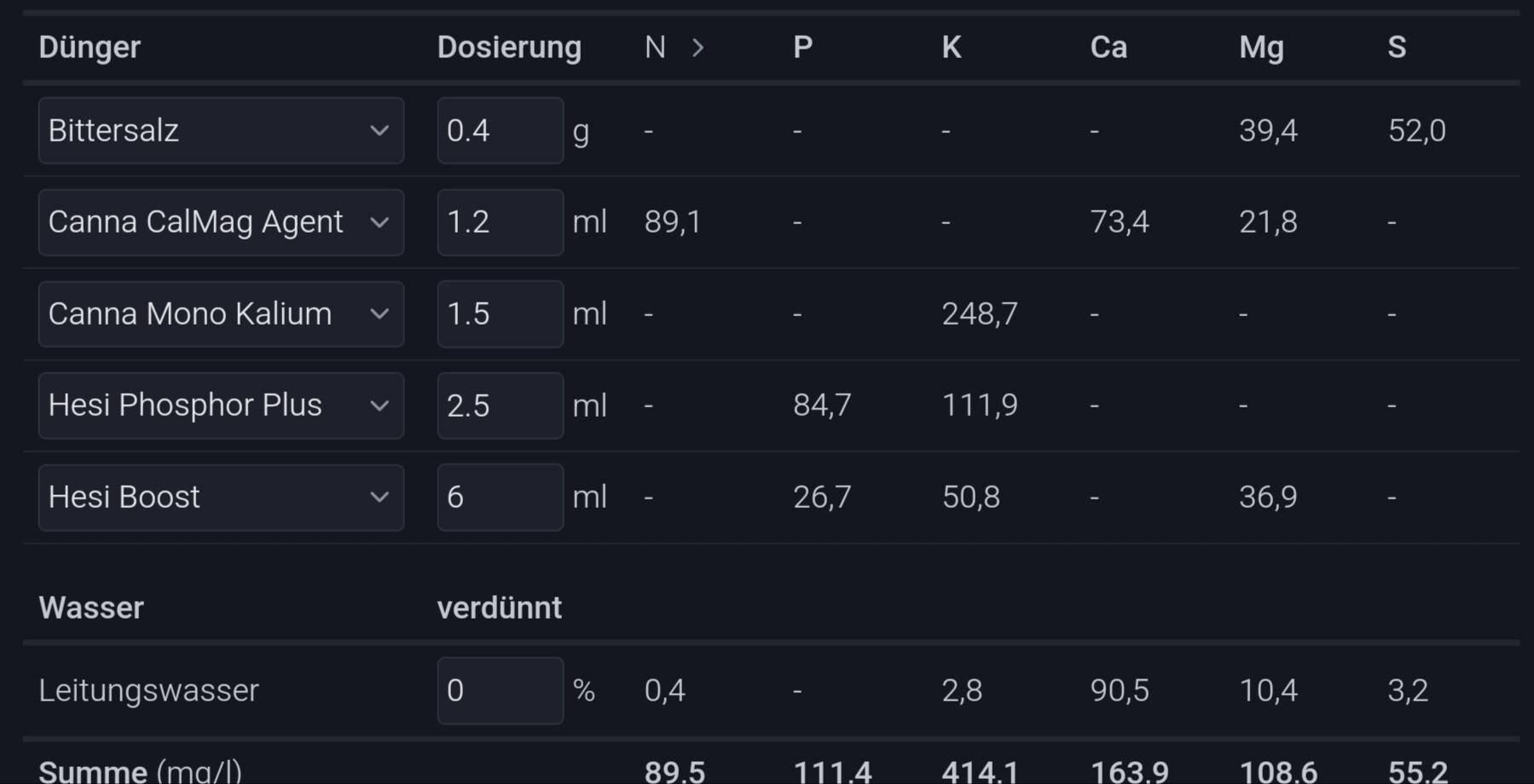The height and width of the screenshot is (784, 1534).
Task: Select the K column header
Action: [951, 48]
